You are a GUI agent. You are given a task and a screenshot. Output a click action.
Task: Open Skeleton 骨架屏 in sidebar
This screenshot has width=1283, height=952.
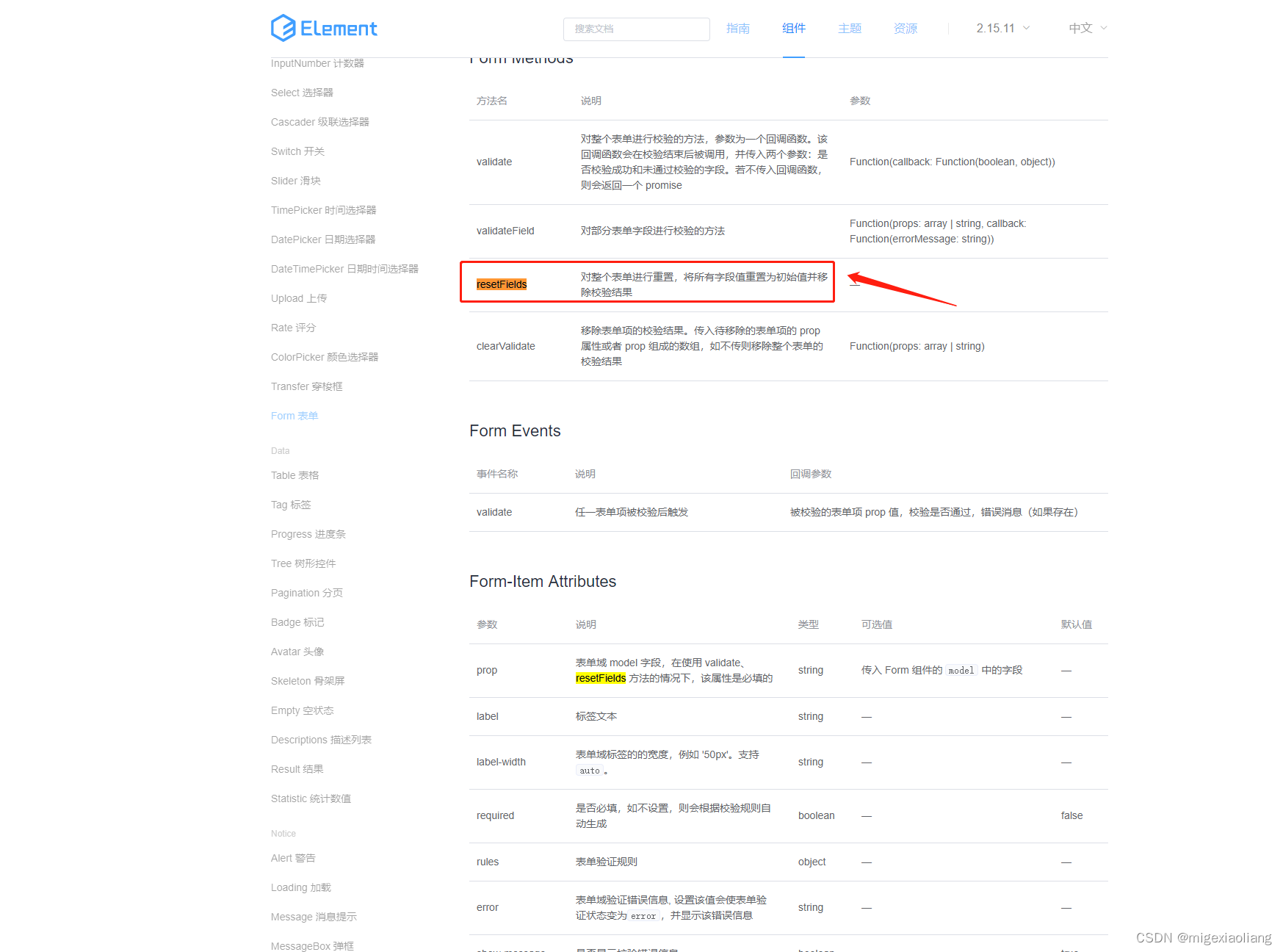pos(307,681)
